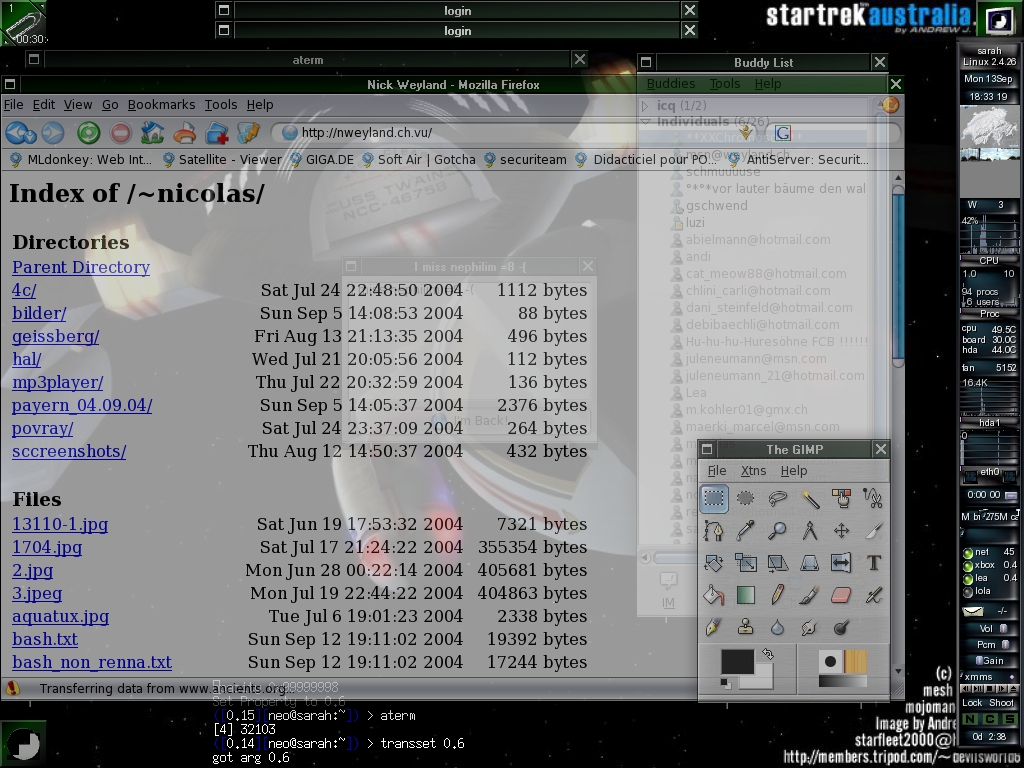Pick the Eraser tool in GIMP
The height and width of the screenshot is (768, 1024).
point(841,596)
